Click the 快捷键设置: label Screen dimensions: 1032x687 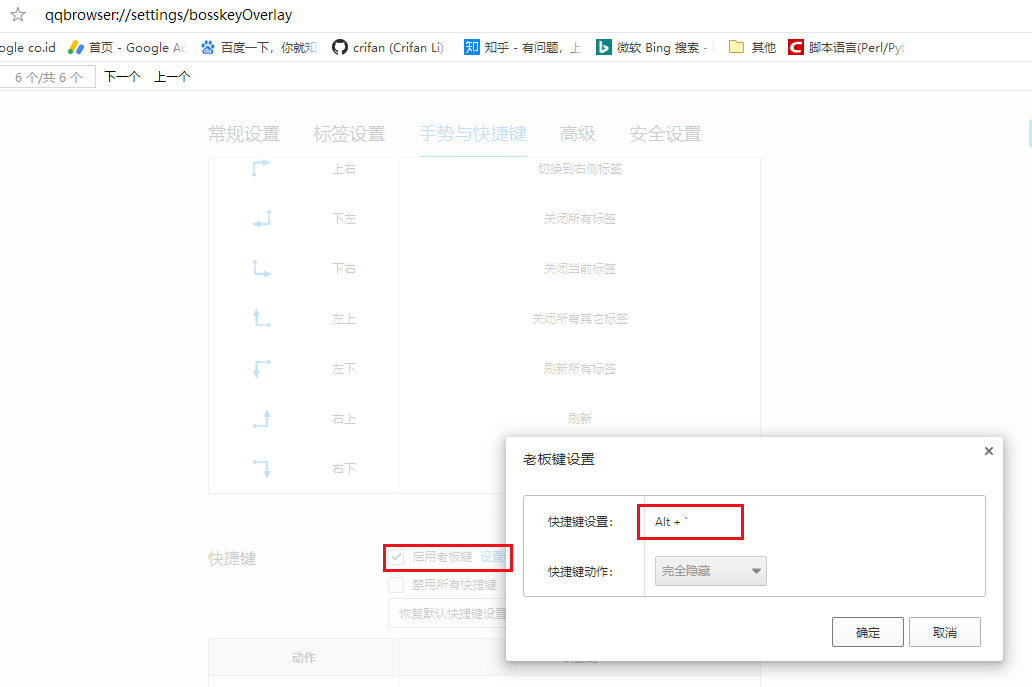580,522
